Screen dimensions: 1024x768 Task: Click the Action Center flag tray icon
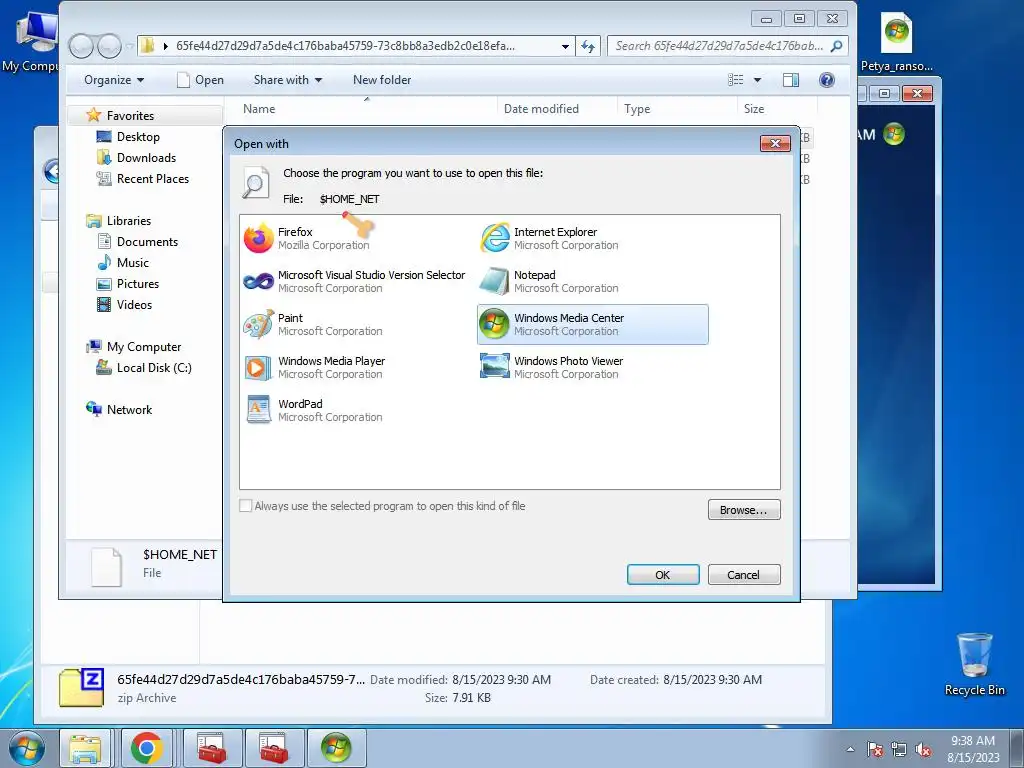pos(875,749)
